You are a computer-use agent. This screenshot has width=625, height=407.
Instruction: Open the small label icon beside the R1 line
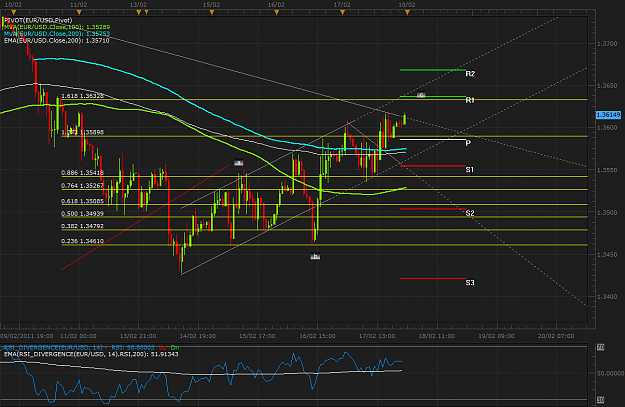click(x=421, y=95)
